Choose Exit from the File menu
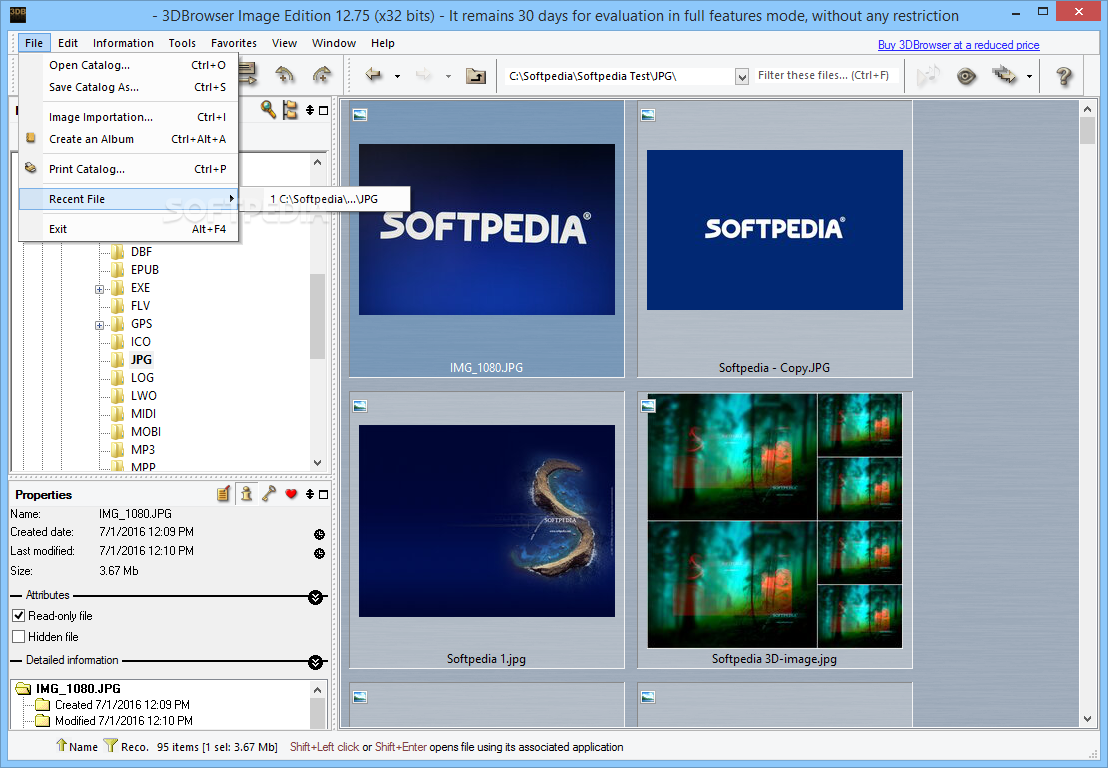1108x768 pixels. (x=129, y=229)
